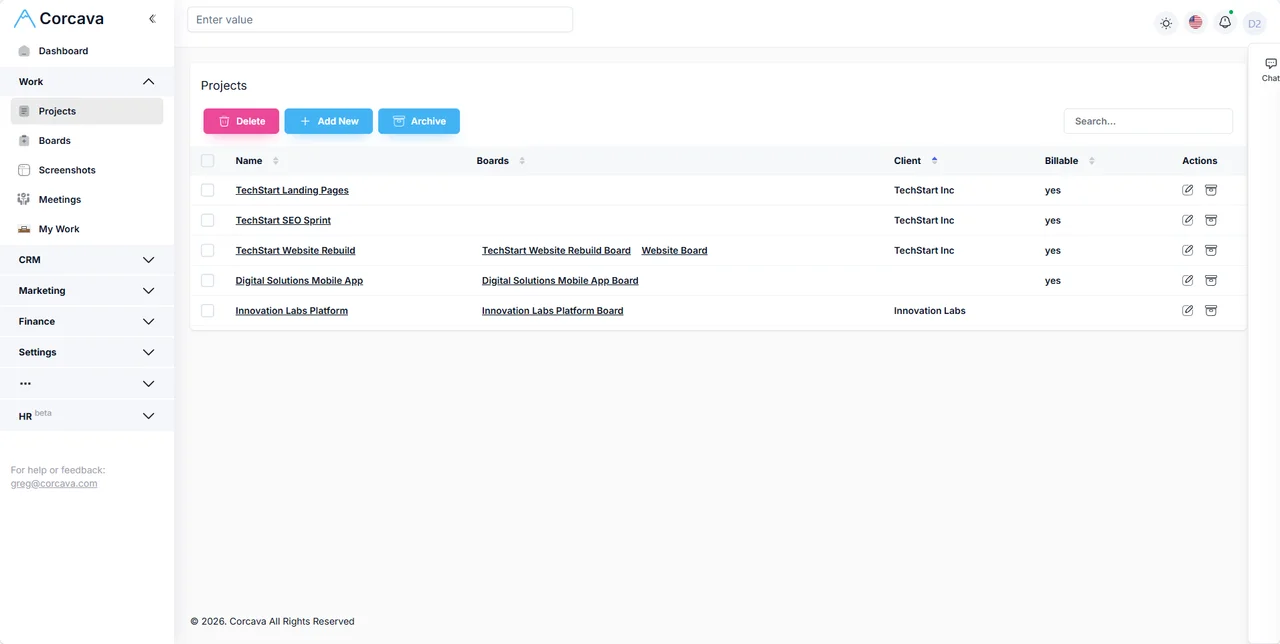Sort by Billable using the column arrows
Viewport: 1280px width, 644px height.
coord(1092,161)
